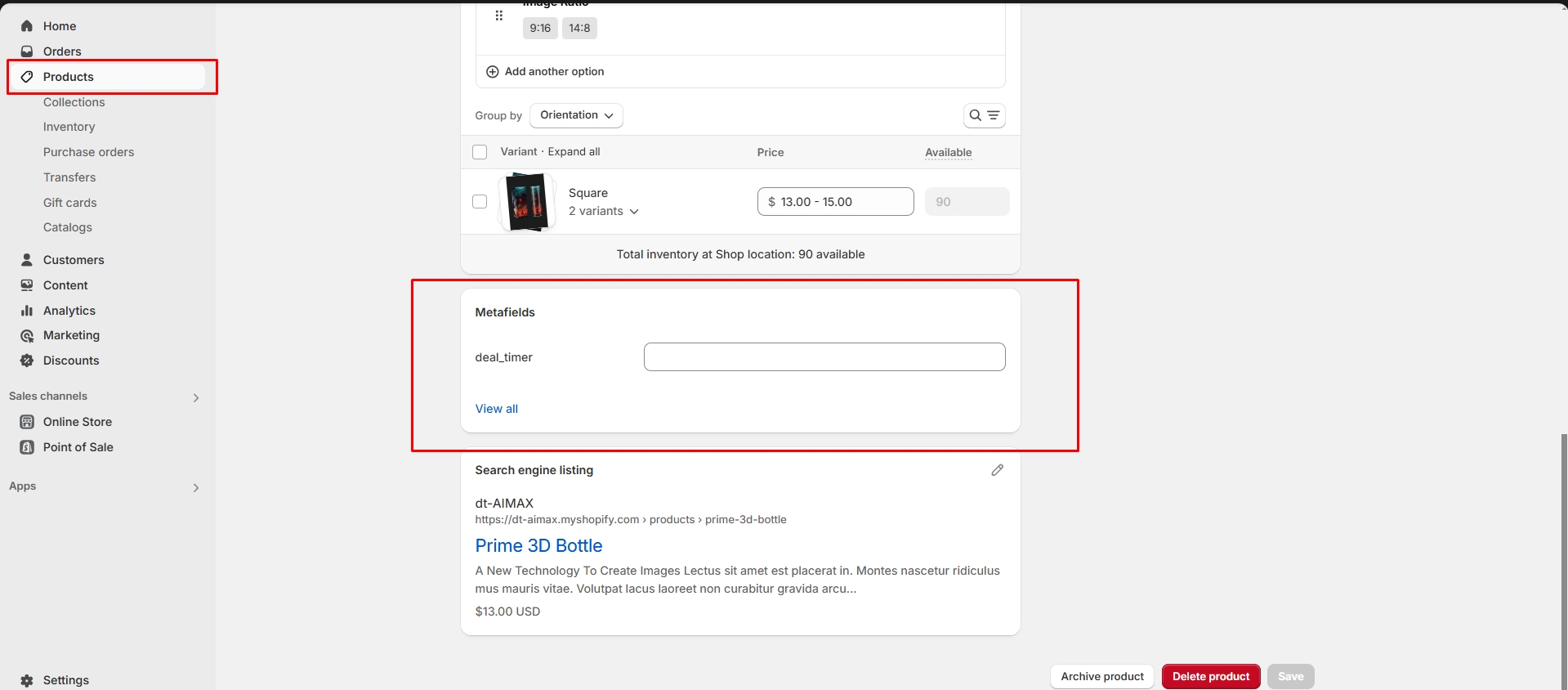Check the Square variant checkbox
This screenshot has width=1568, height=690.
coord(480,202)
